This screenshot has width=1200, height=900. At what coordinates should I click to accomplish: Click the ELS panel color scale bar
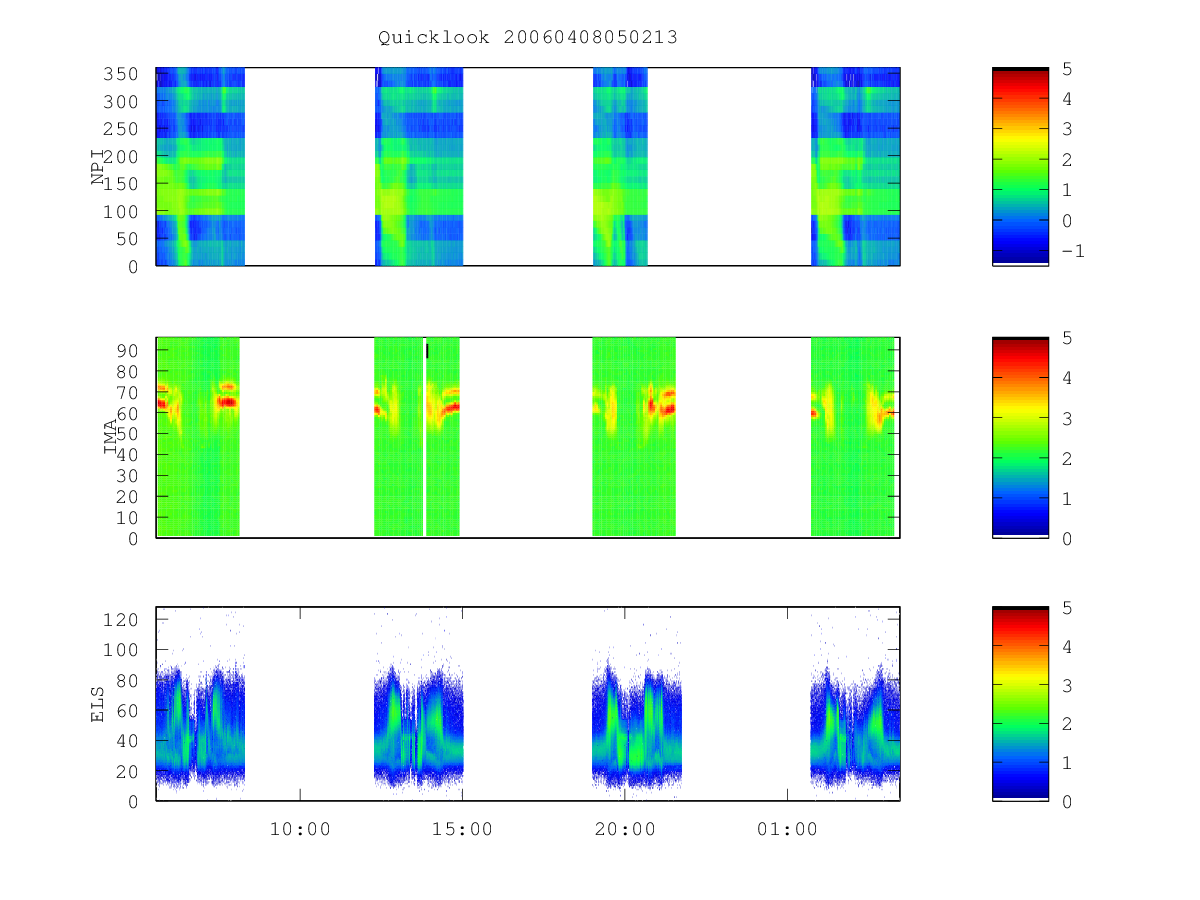pyautogui.click(x=1020, y=704)
